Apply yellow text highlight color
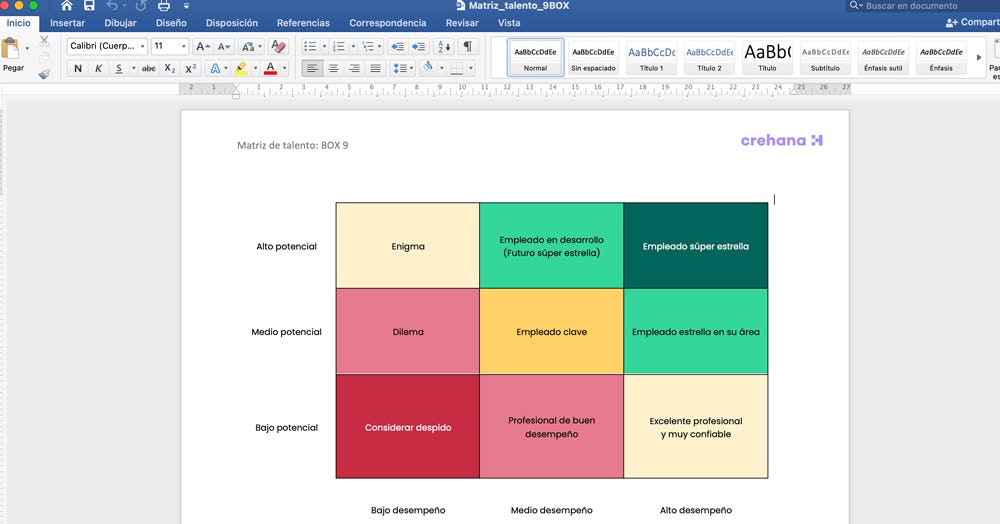This screenshot has height=524, width=1000. pos(241,68)
